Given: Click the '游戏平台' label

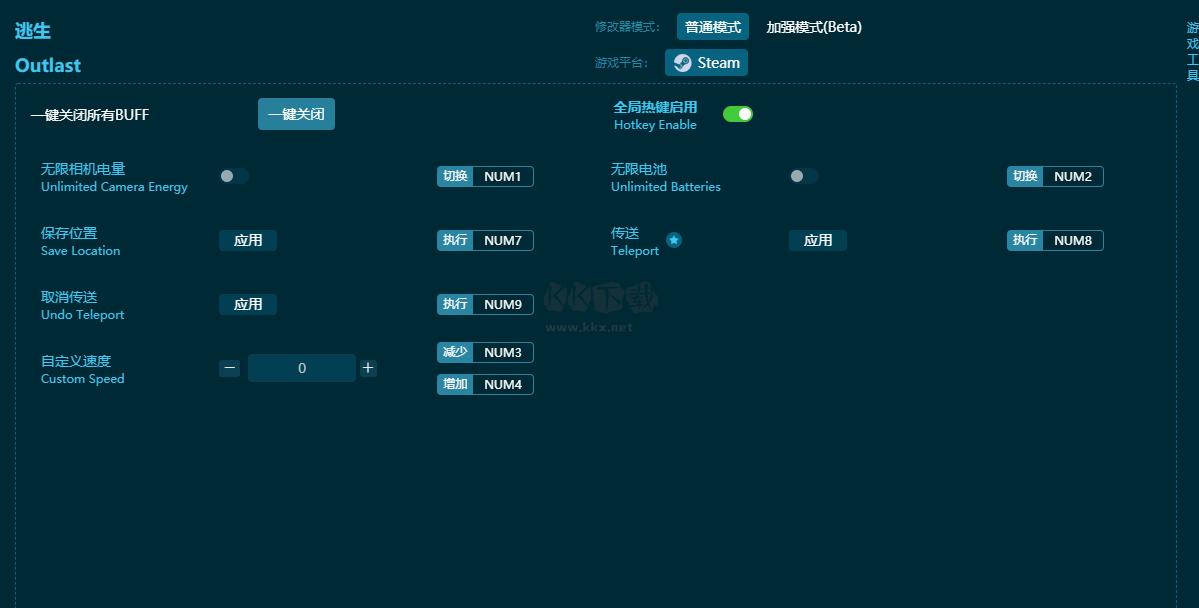Looking at the screenshot, I should 621,63.
